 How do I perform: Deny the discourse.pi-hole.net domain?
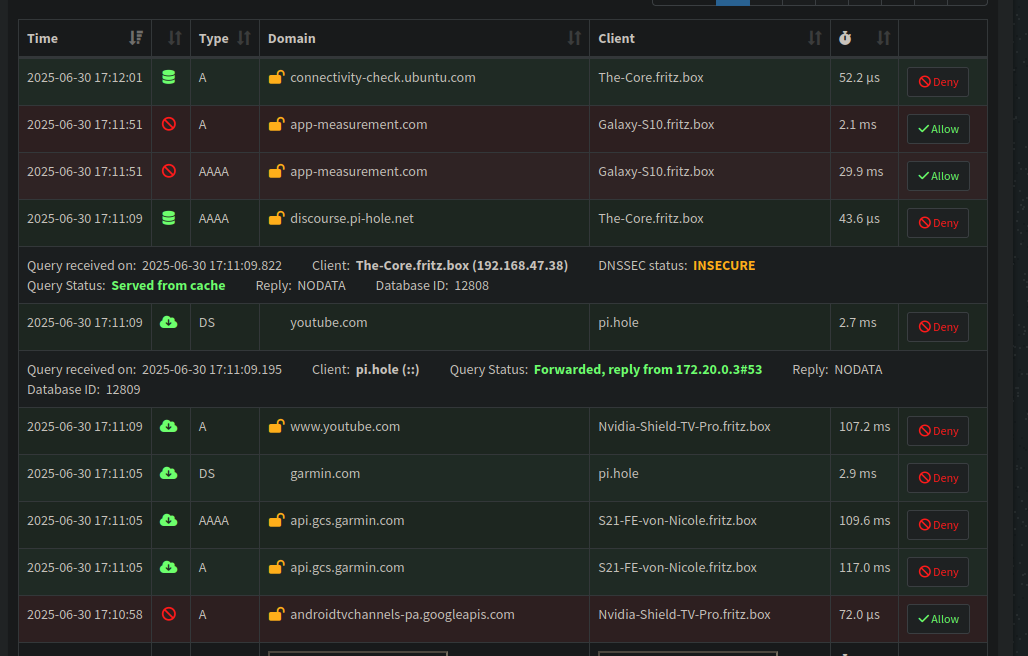pos(938,223)
